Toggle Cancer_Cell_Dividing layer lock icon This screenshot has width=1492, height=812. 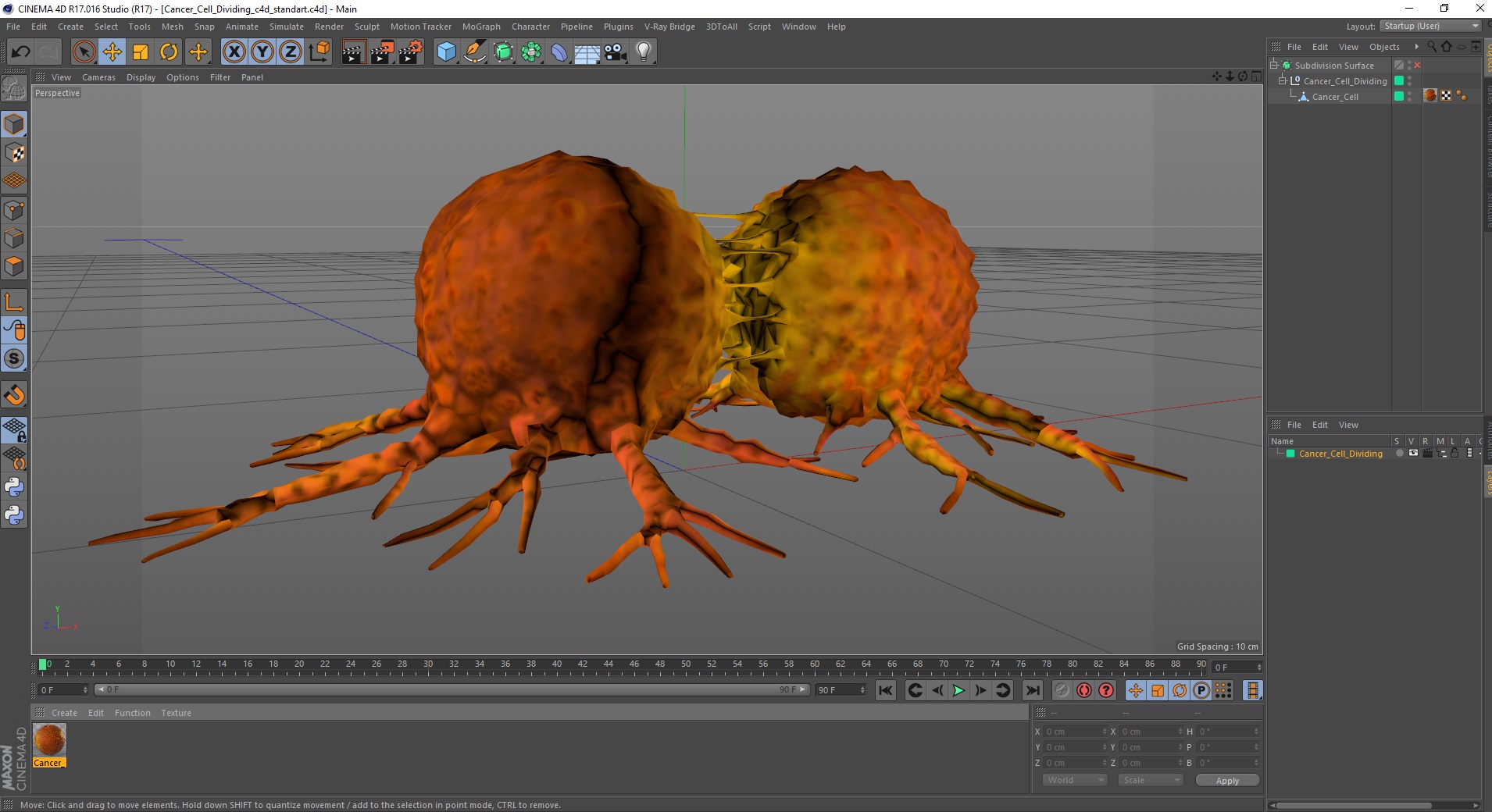click(1455, 453)
